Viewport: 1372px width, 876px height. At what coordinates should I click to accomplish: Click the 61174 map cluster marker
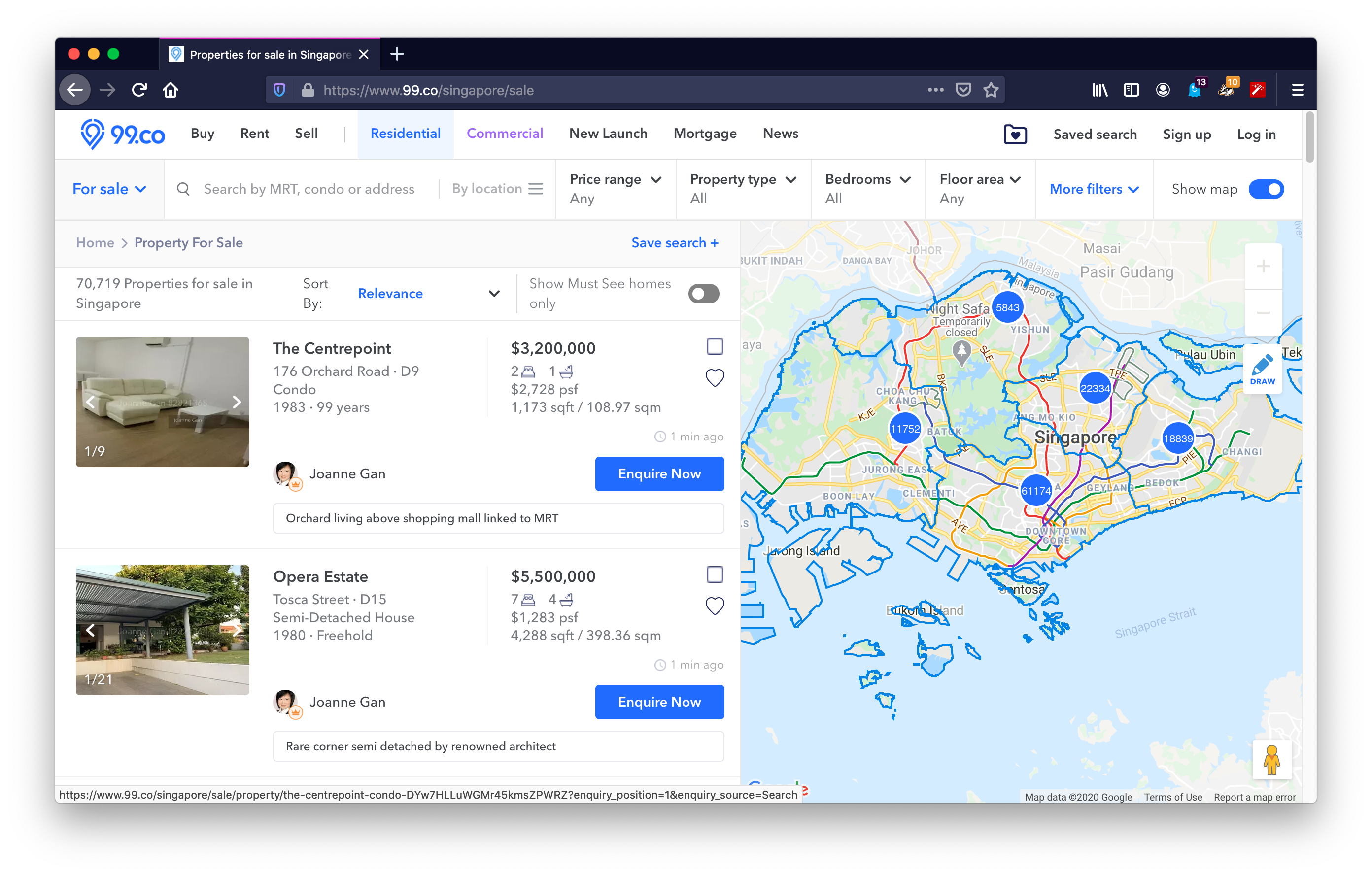click(x=1035, y=490)
